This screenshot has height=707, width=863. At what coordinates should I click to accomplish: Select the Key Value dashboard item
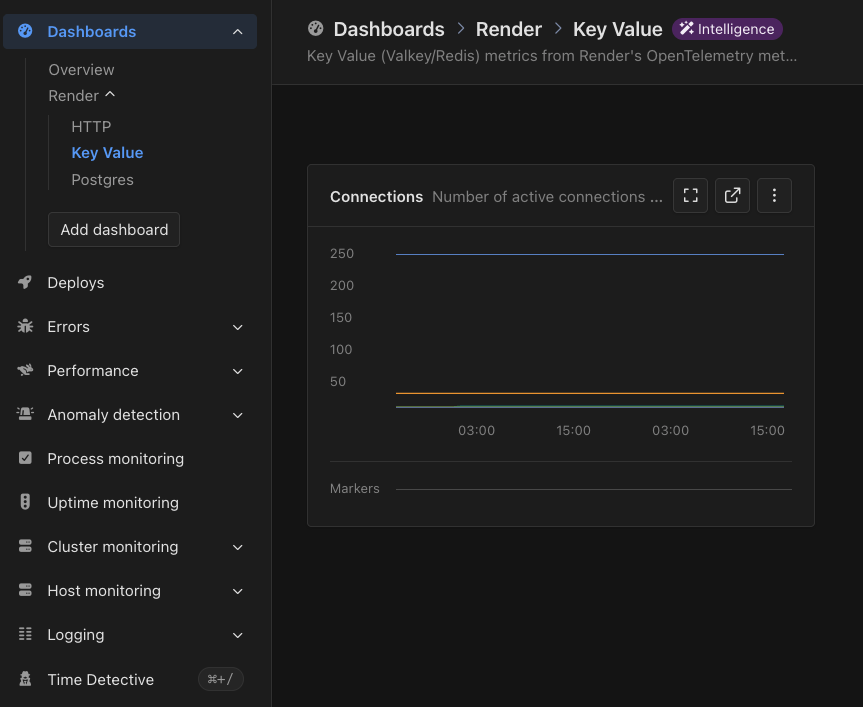pyautogui.click(x=107, y=153)
